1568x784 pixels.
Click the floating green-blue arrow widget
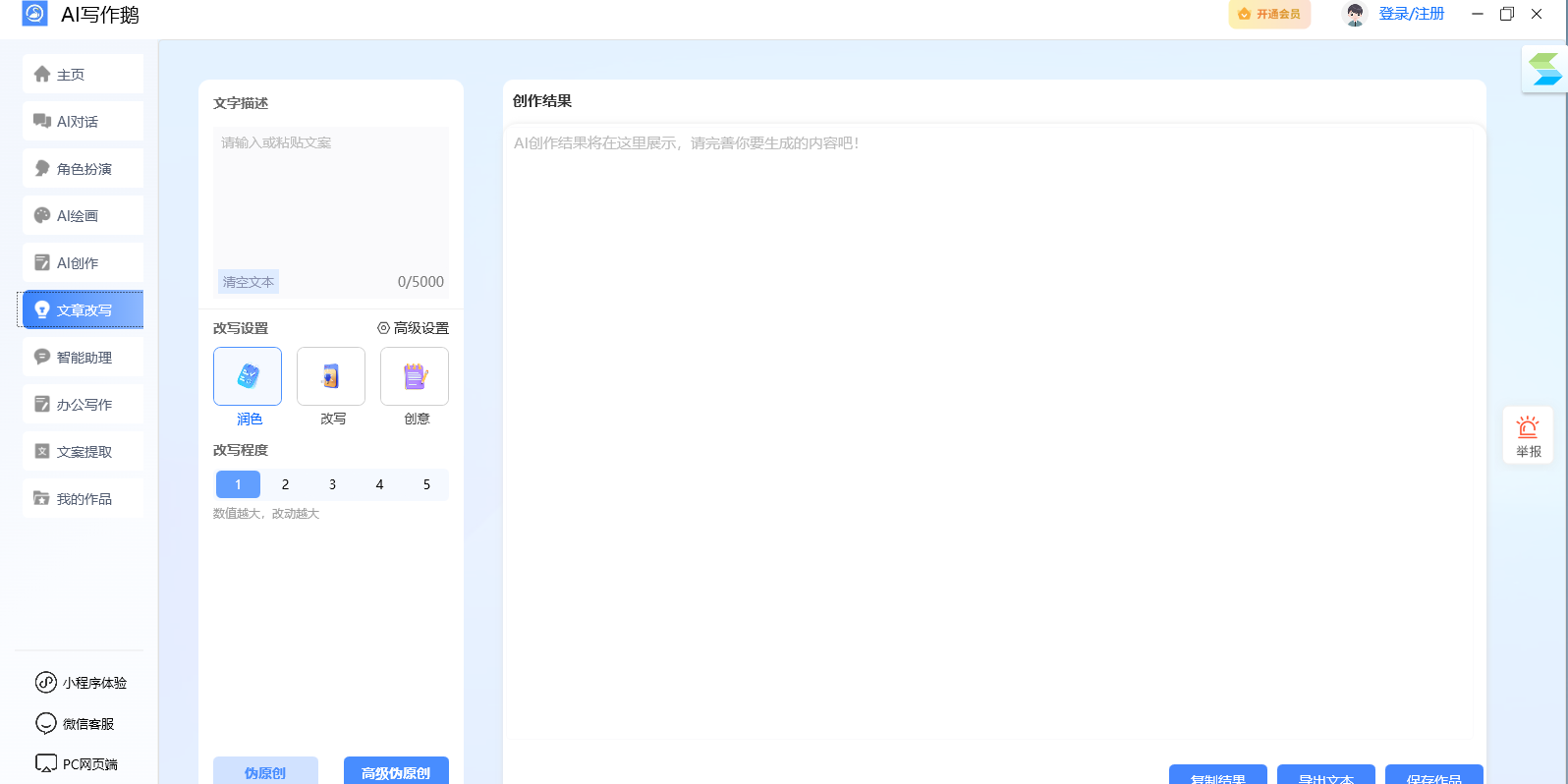(1544, 70)
